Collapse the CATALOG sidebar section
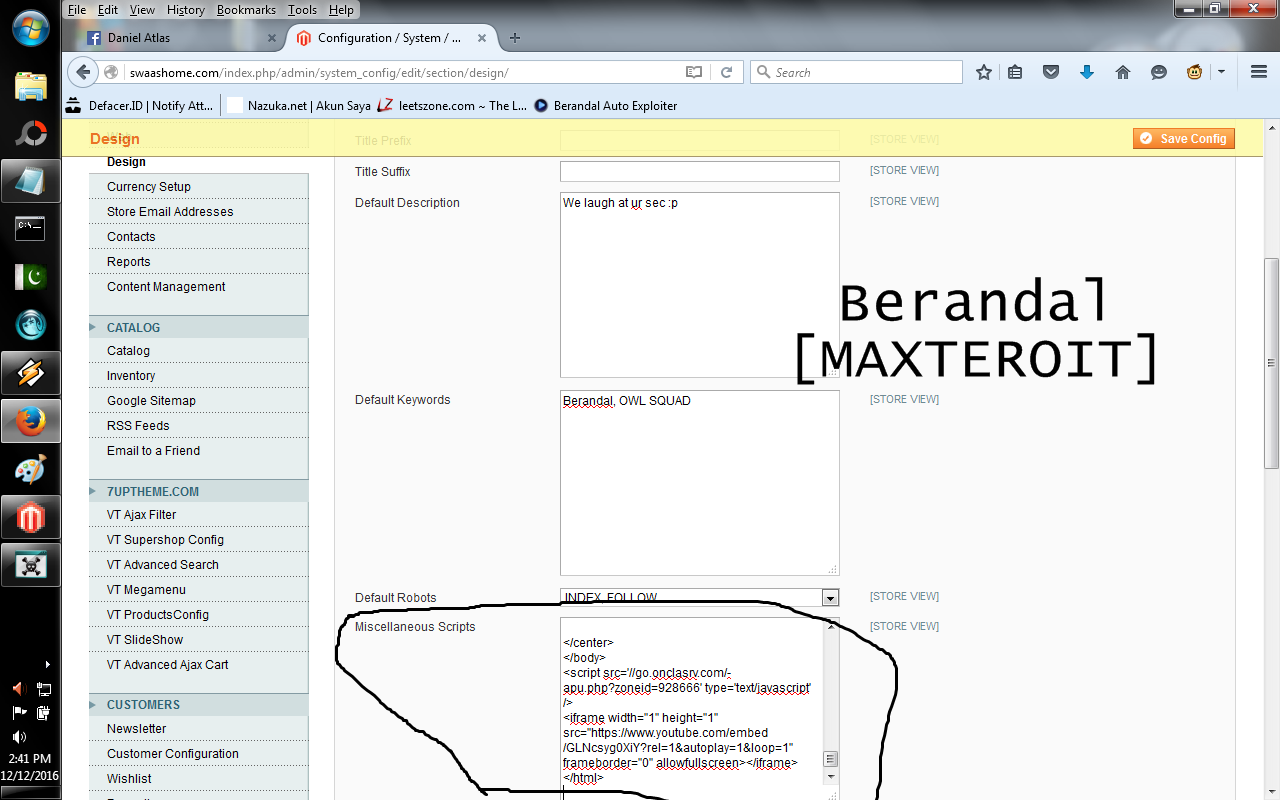The height and width of the screenshot is (800, 1280). [198, 327]
